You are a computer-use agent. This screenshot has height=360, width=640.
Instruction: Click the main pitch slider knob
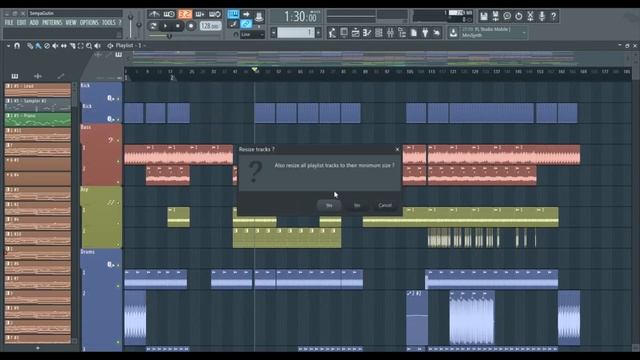139,25
